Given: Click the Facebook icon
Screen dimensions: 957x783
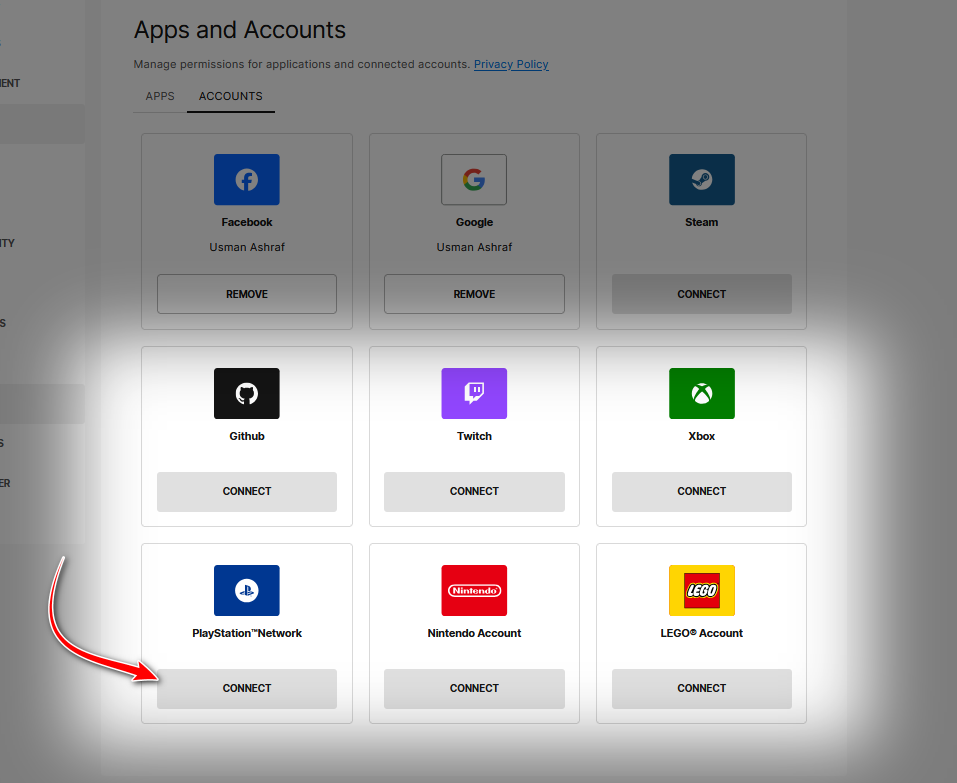Looking at the screenshot, I should [246, 179].
